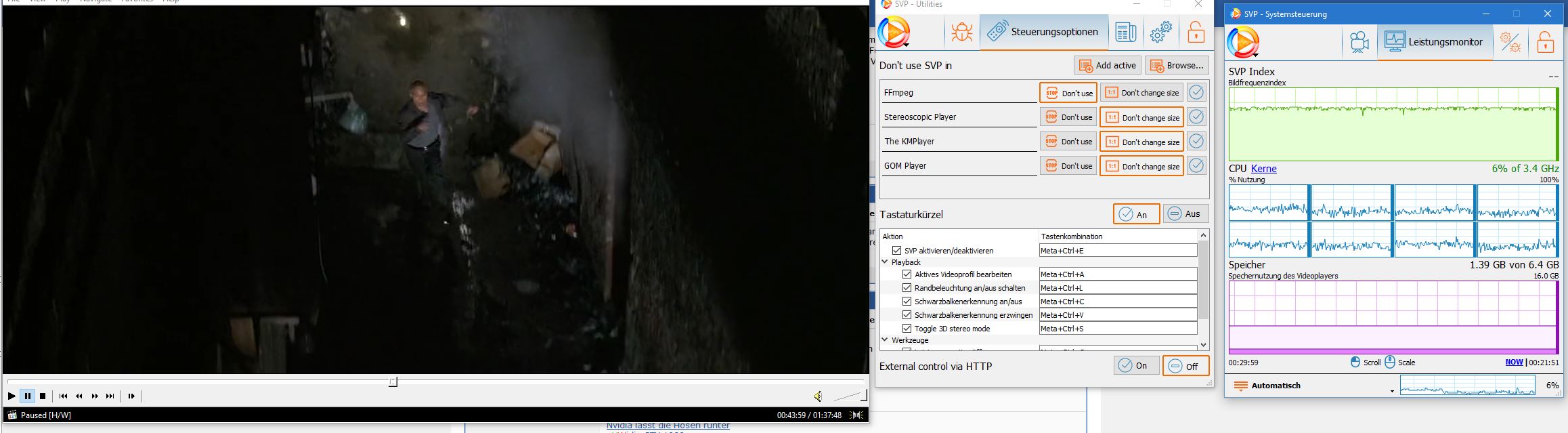Click the shortcut list scrollbar down arrow
1568x433 pixels.
1203,345
